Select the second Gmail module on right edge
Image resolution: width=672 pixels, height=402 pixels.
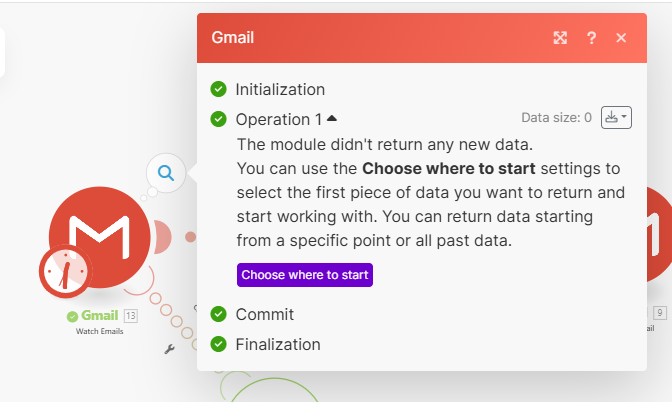(658, 235)
